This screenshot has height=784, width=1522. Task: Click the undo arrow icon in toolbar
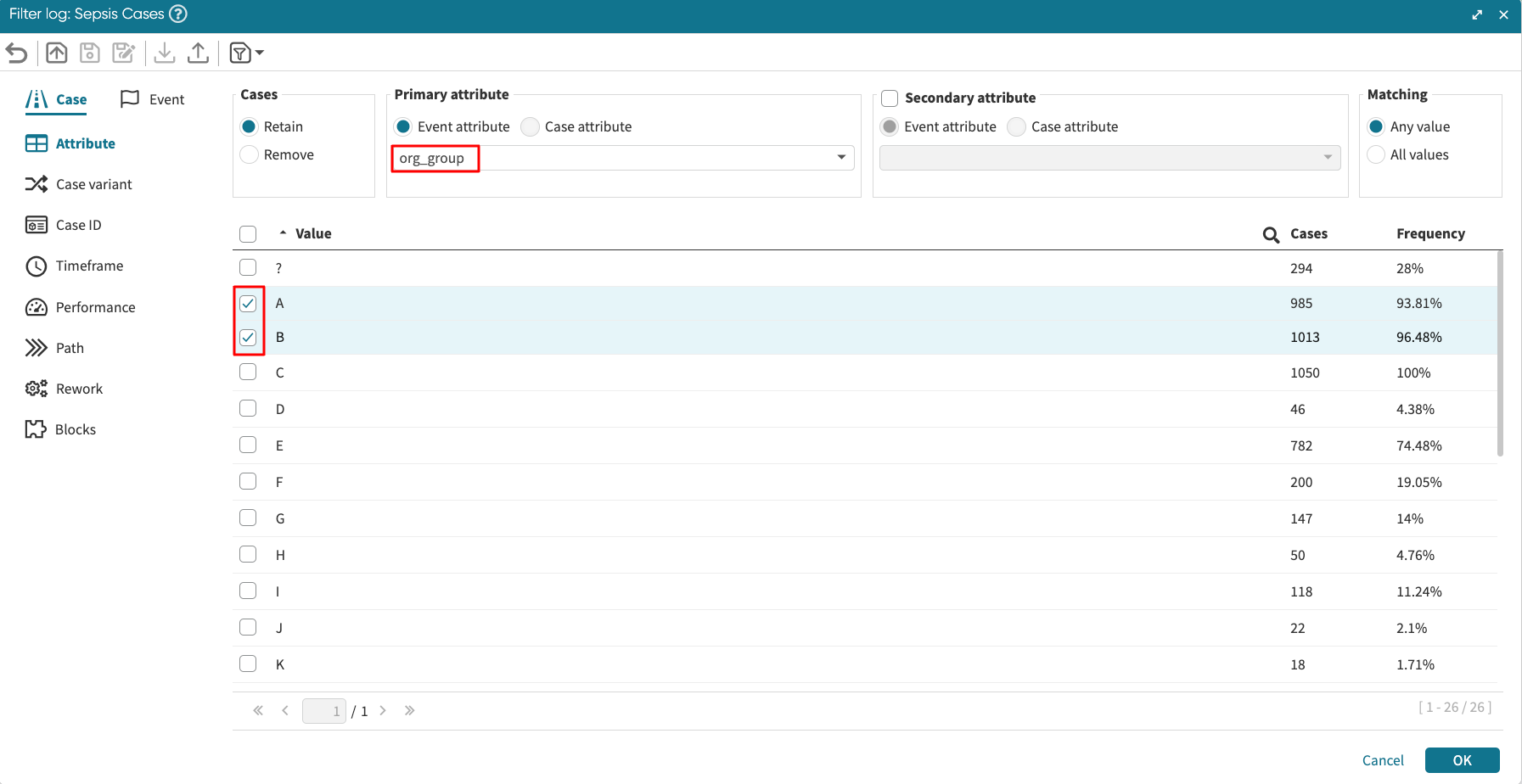17,53
